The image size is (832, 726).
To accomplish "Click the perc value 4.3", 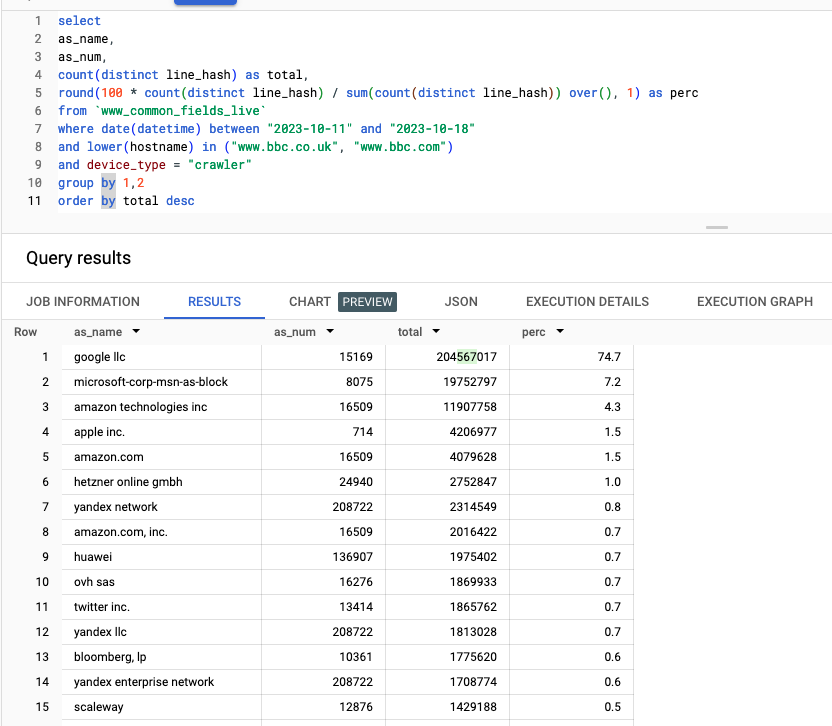I will [612, 407].
